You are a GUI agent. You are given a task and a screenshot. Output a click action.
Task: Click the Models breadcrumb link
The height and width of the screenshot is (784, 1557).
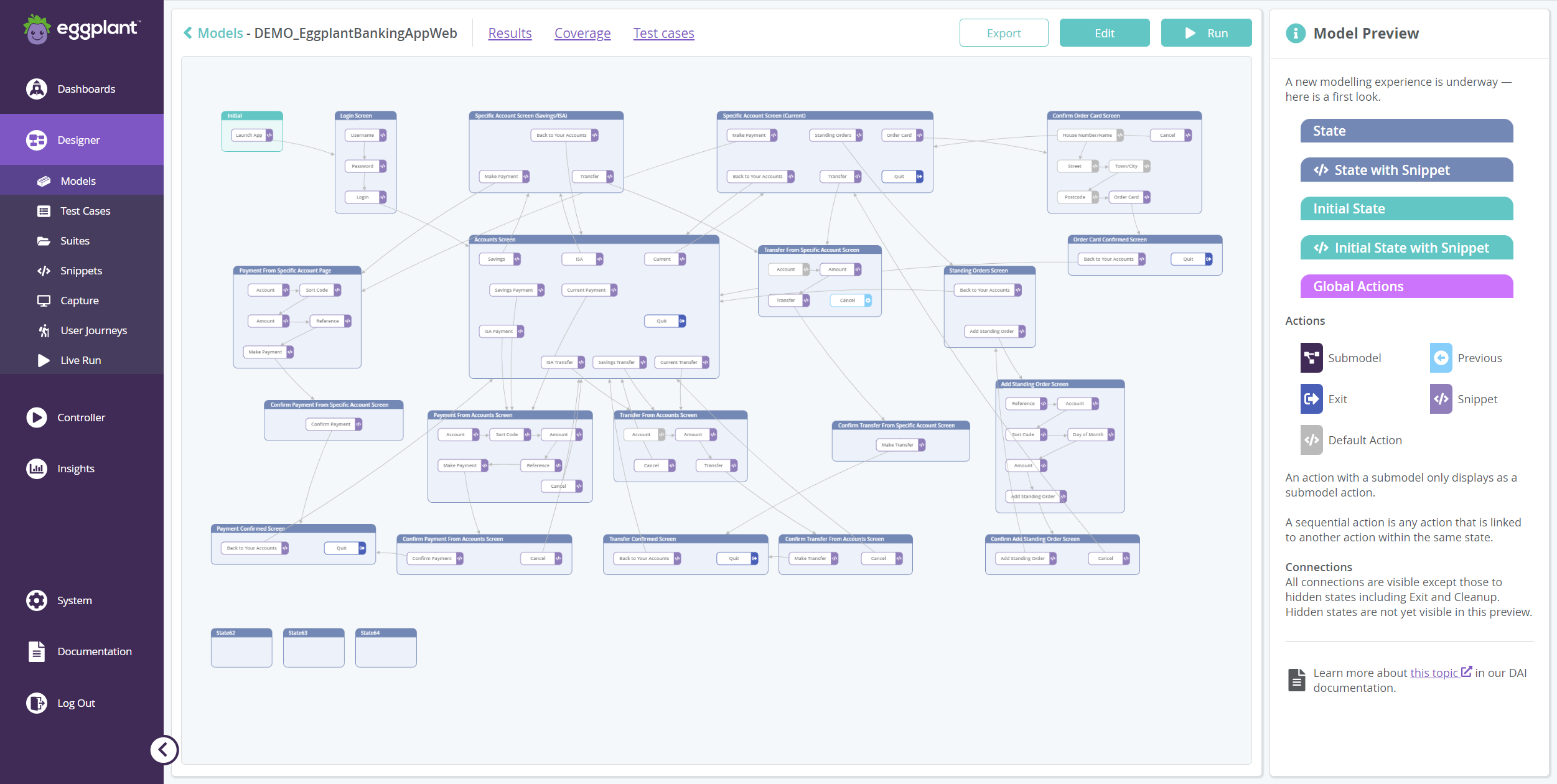point(220,33)
